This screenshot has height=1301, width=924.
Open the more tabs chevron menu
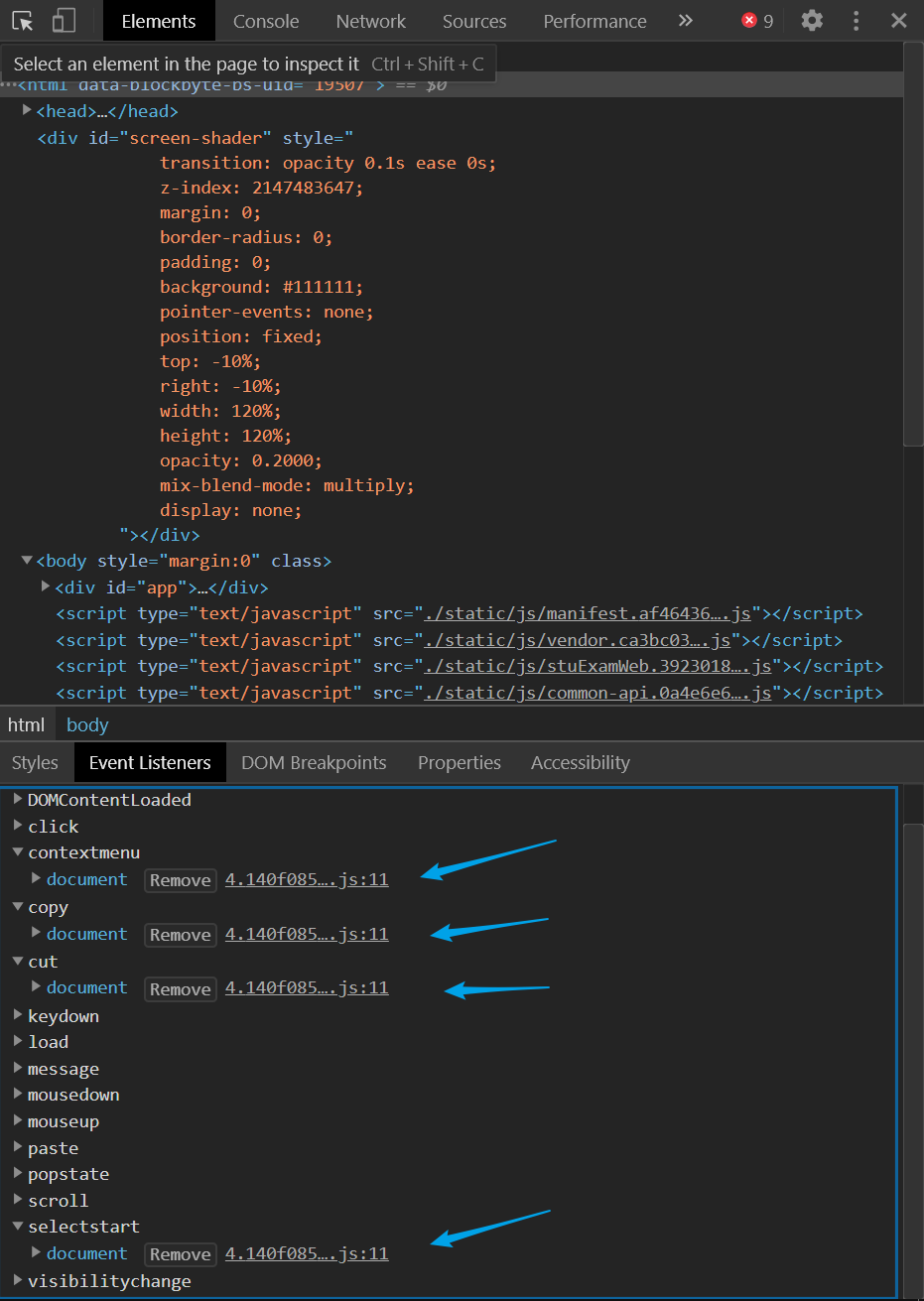685,21
